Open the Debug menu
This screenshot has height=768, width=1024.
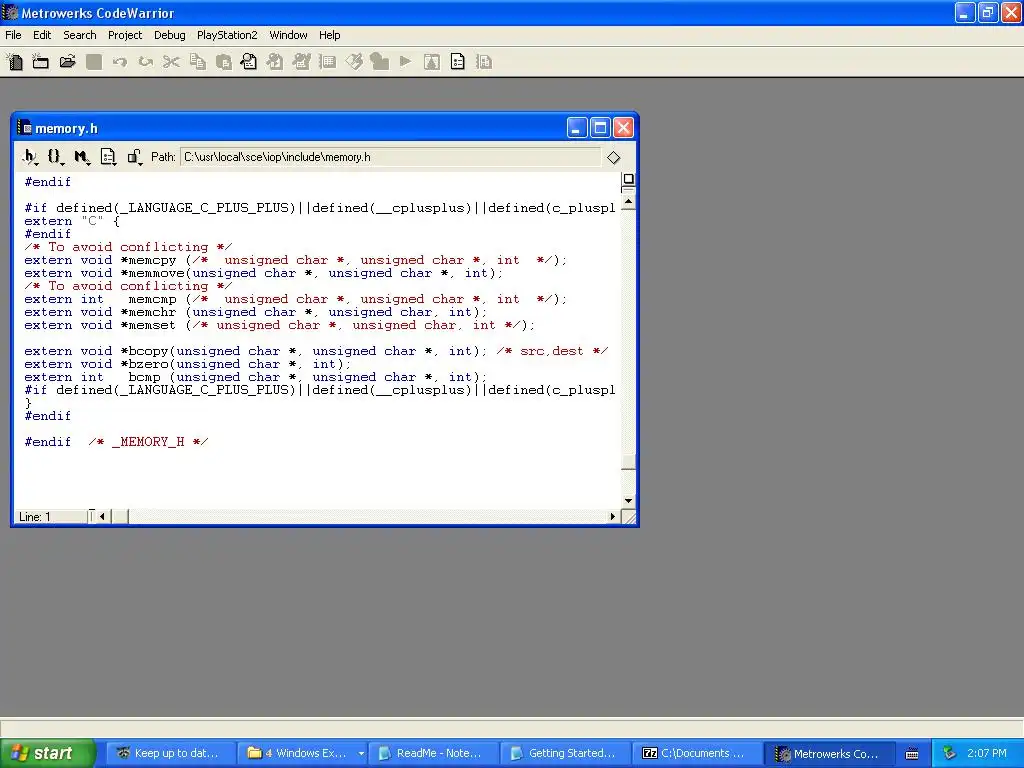click(x=170, y=35)
